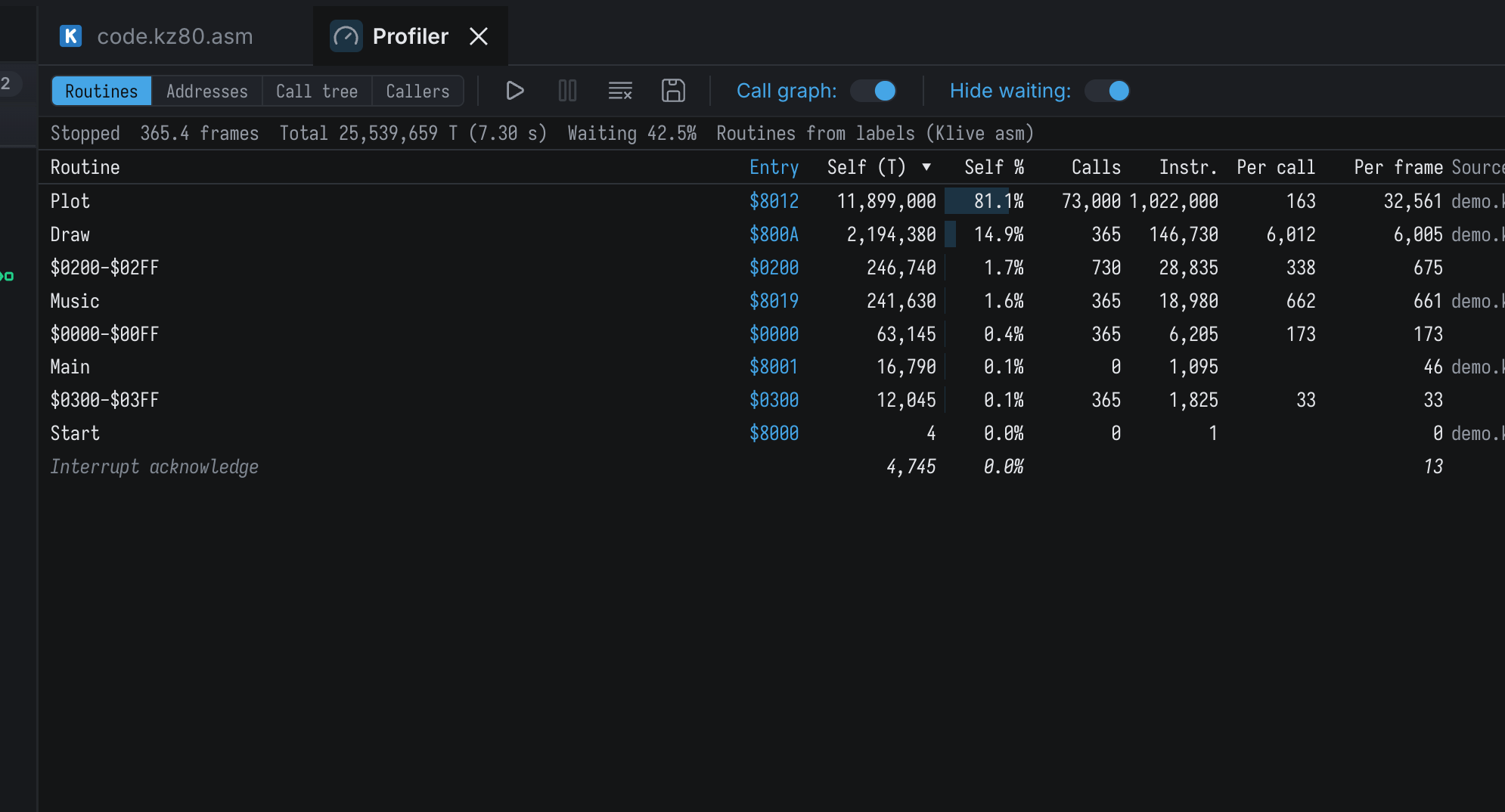Sort by the Entry column header

click(774, 167)
